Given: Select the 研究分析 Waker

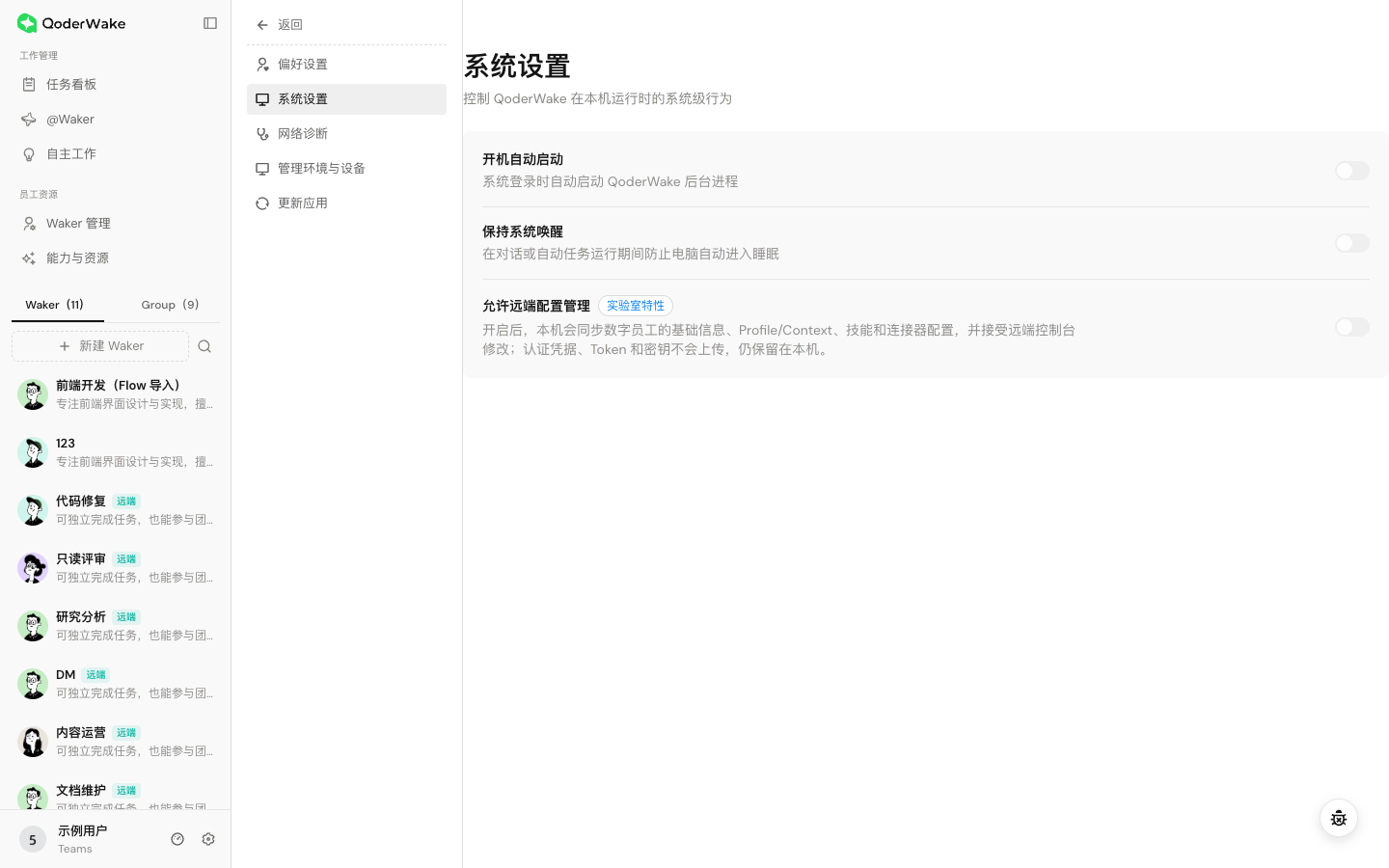Looking at the screenshot, I should coord(116,626).
